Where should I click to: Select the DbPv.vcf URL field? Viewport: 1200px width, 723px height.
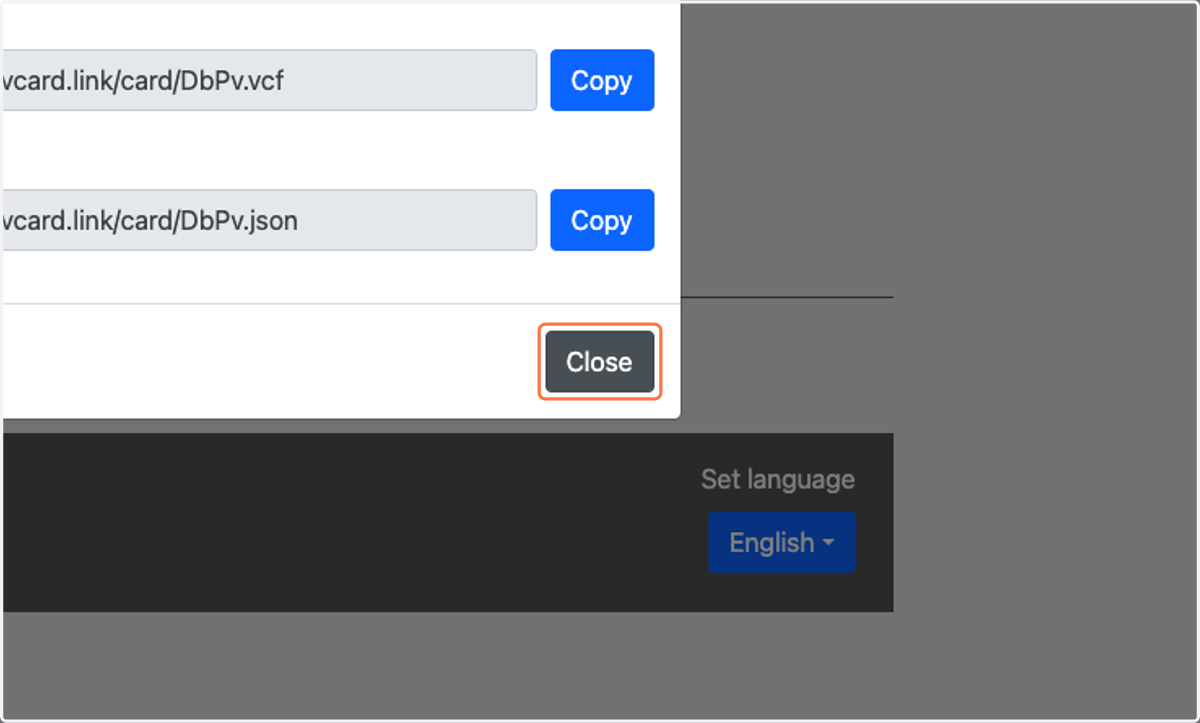pos(269,80)
